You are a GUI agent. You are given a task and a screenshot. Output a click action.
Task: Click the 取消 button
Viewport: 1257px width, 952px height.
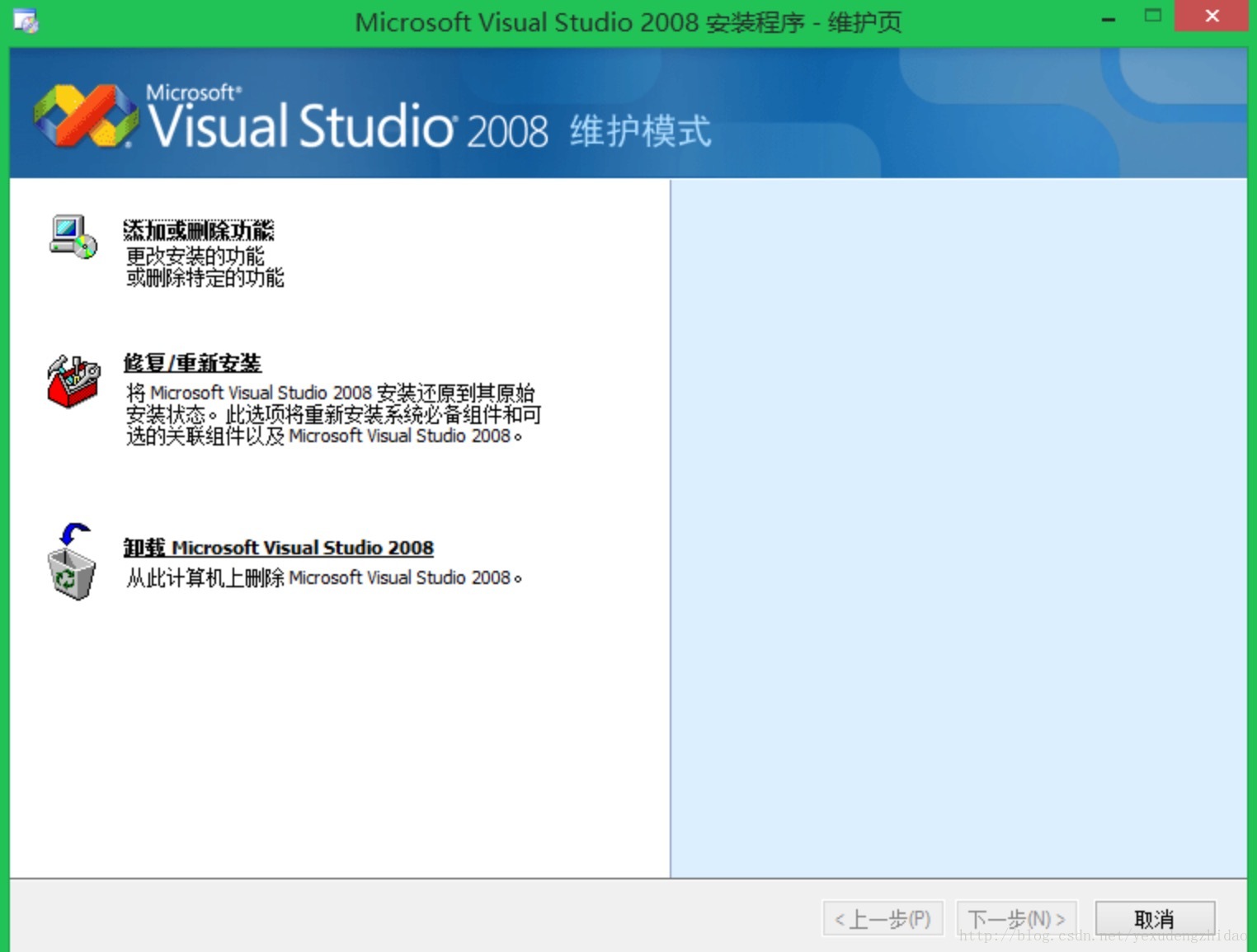(x=1155, y=918)
